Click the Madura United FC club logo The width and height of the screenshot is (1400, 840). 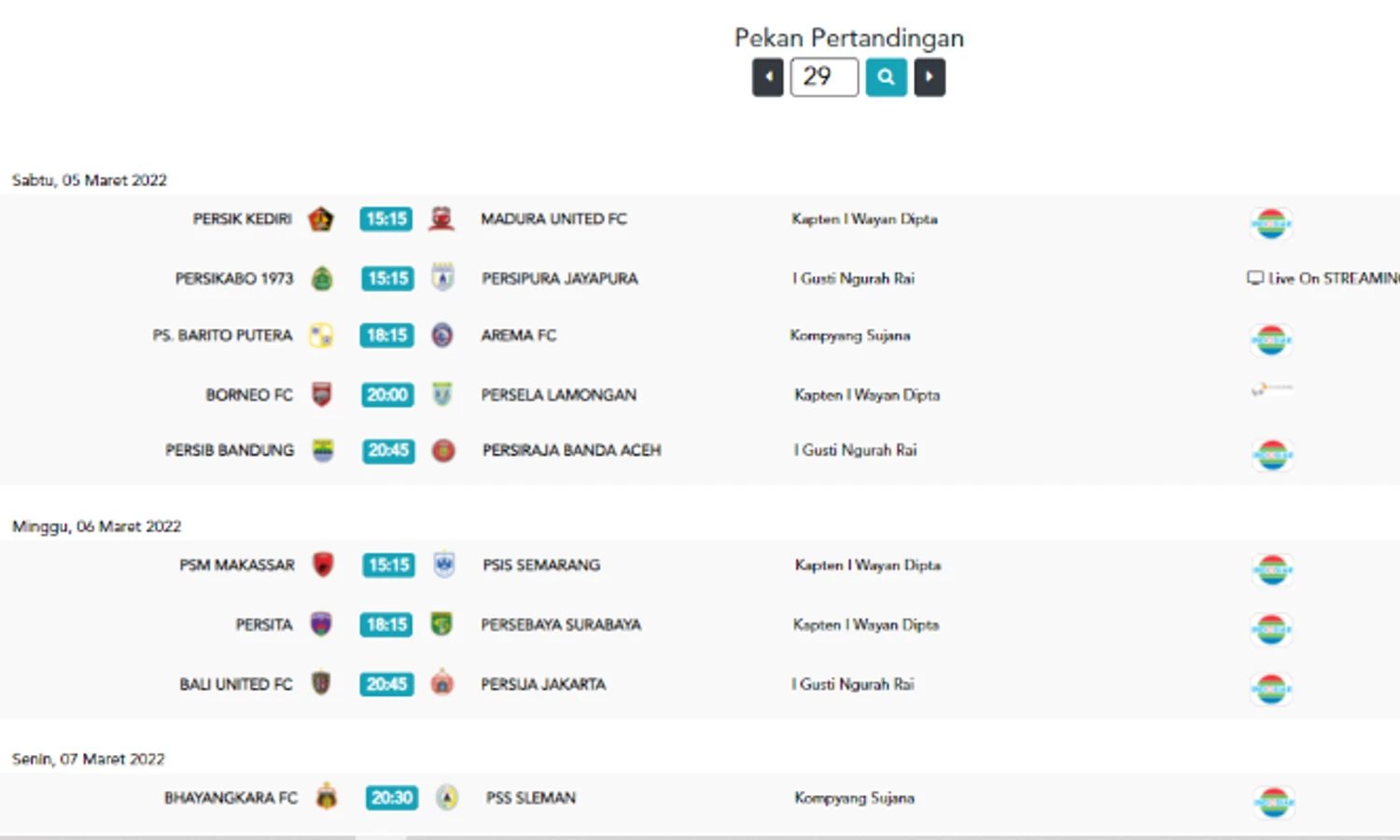pos(441,219)
